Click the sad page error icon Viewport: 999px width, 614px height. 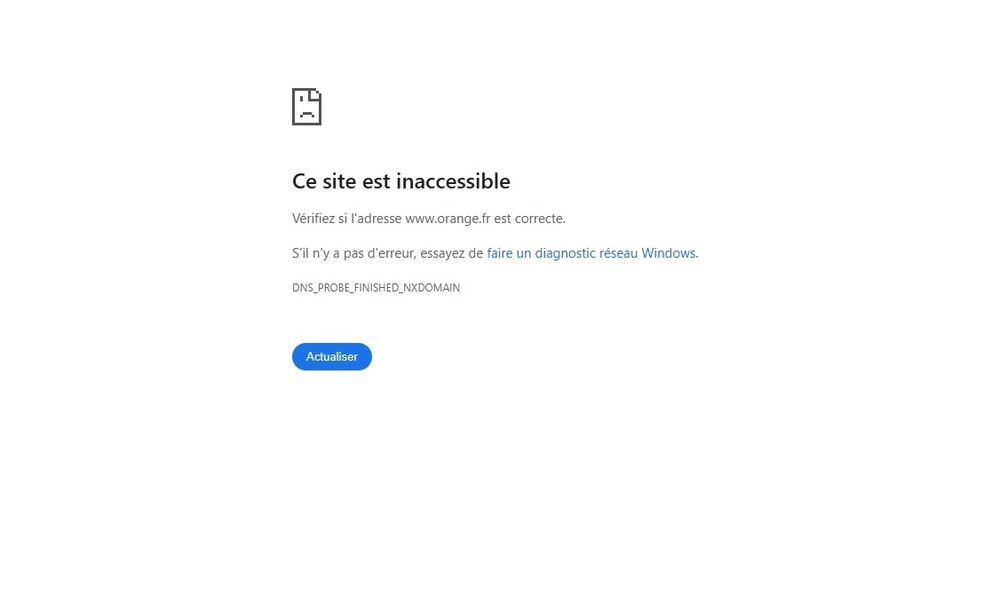coord(306,106)
